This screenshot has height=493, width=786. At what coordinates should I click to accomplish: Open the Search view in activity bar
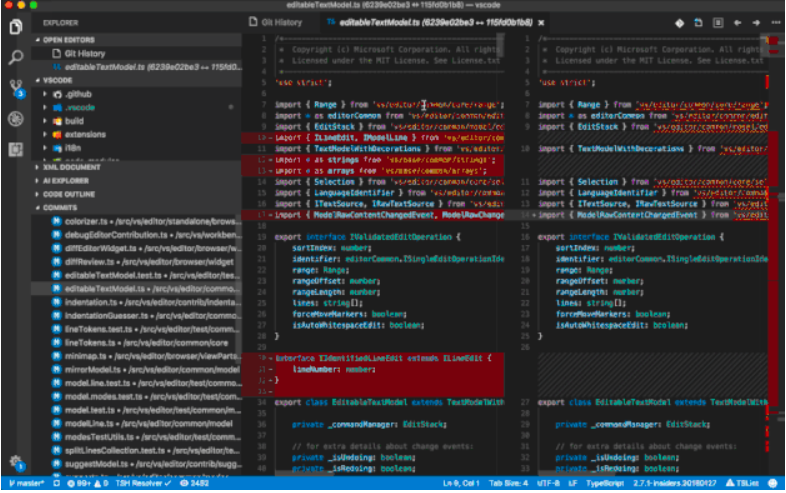point(15,56)
